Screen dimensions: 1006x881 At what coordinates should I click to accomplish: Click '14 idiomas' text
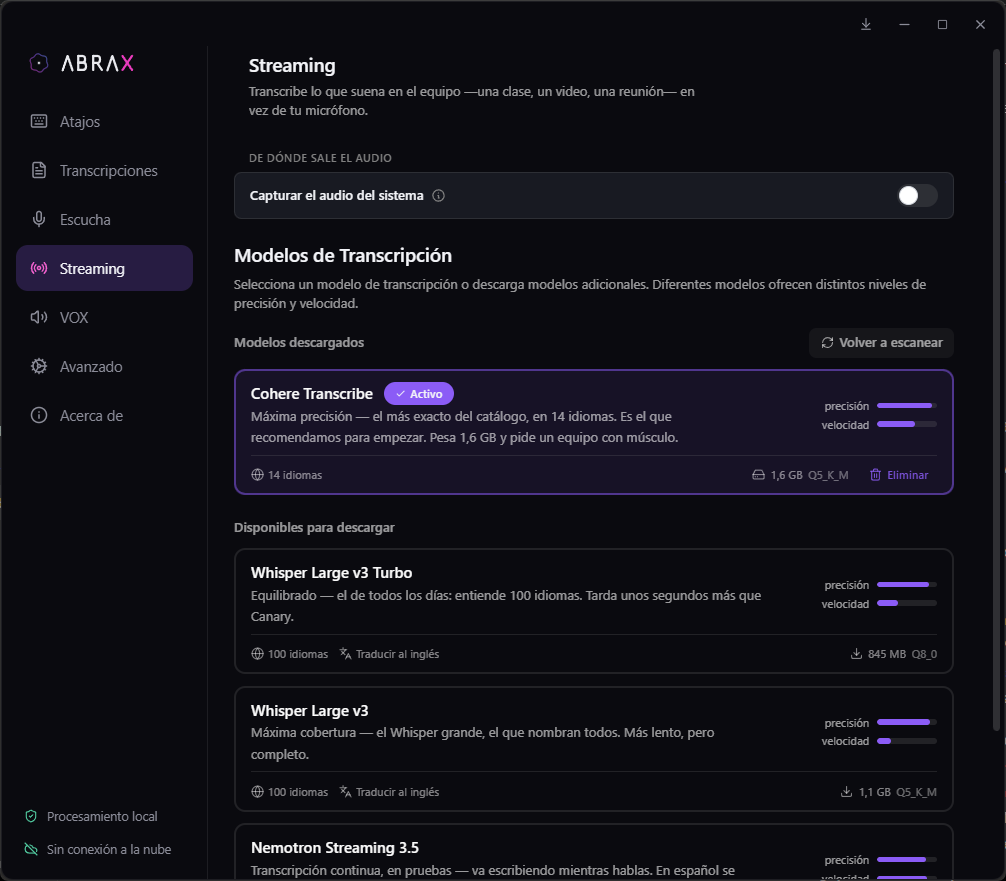(x=294, y=475)
